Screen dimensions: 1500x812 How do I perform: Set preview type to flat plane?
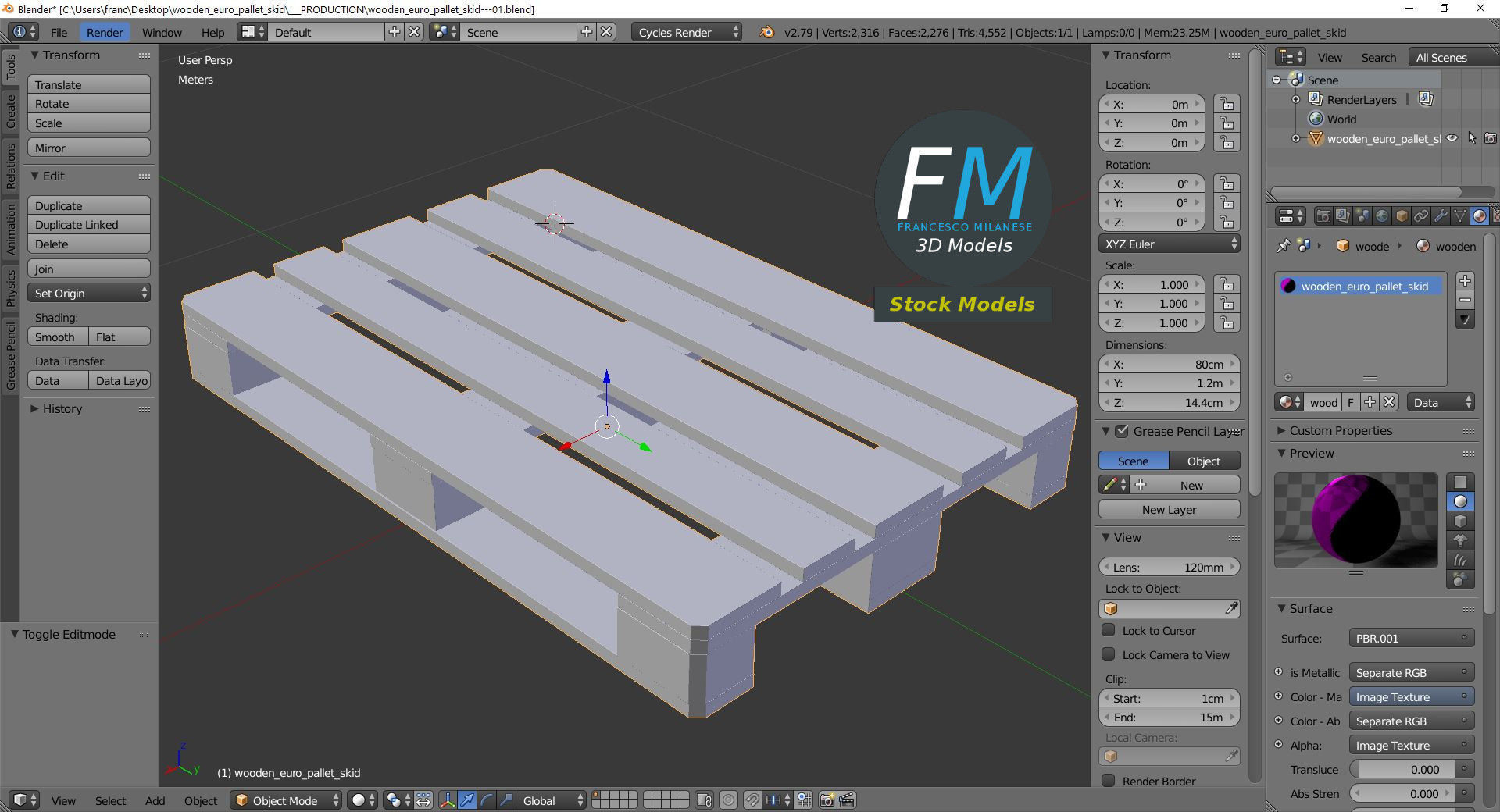coord(1460,482)
